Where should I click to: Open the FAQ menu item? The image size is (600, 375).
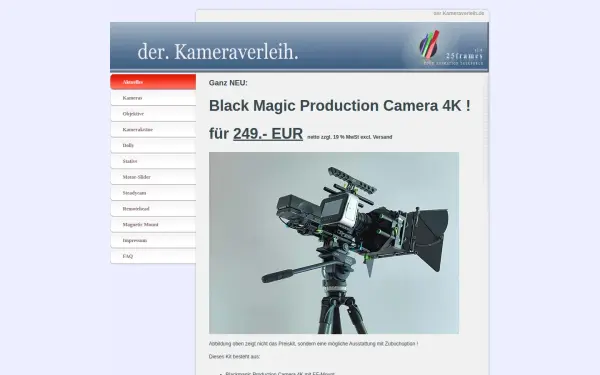[x=153, y=256]
